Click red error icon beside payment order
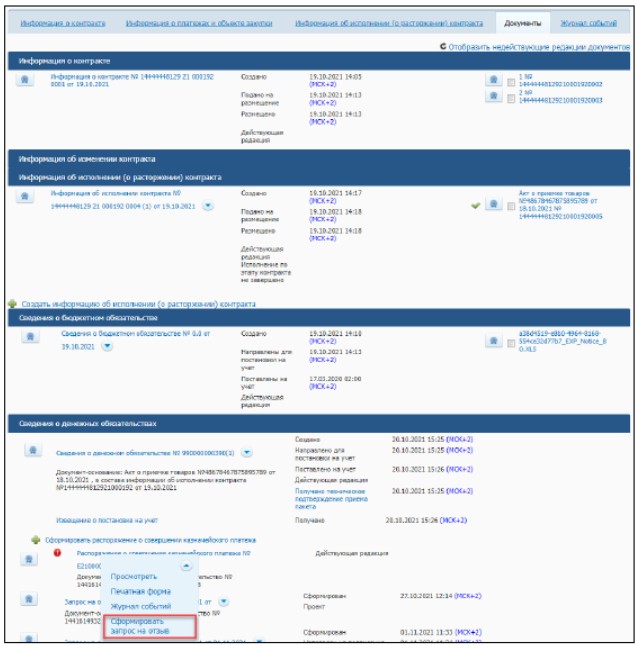Screen dimensions: 637x645 [x=57, y=553]
